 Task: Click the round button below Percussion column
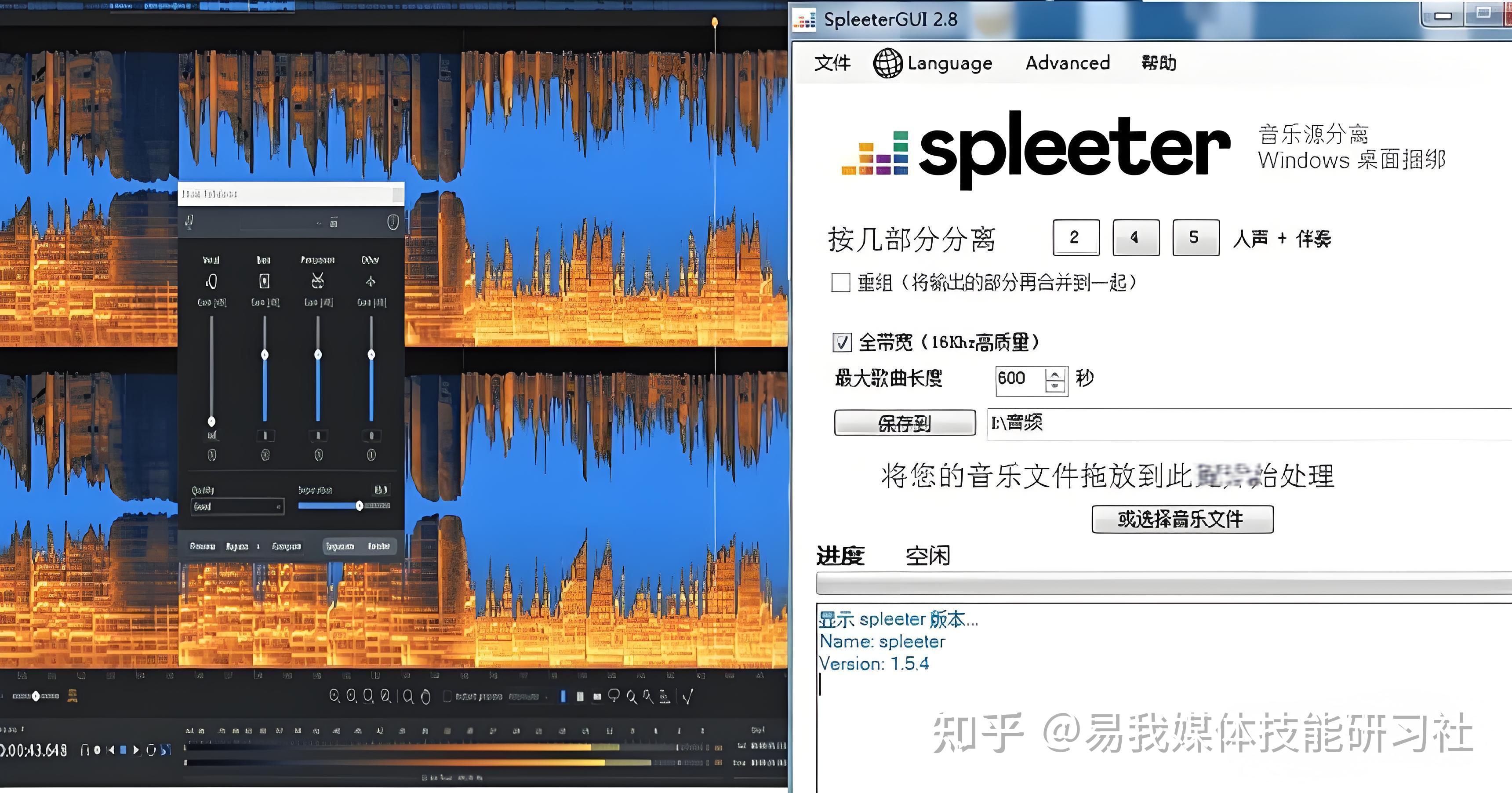click(x=318, y=455)
